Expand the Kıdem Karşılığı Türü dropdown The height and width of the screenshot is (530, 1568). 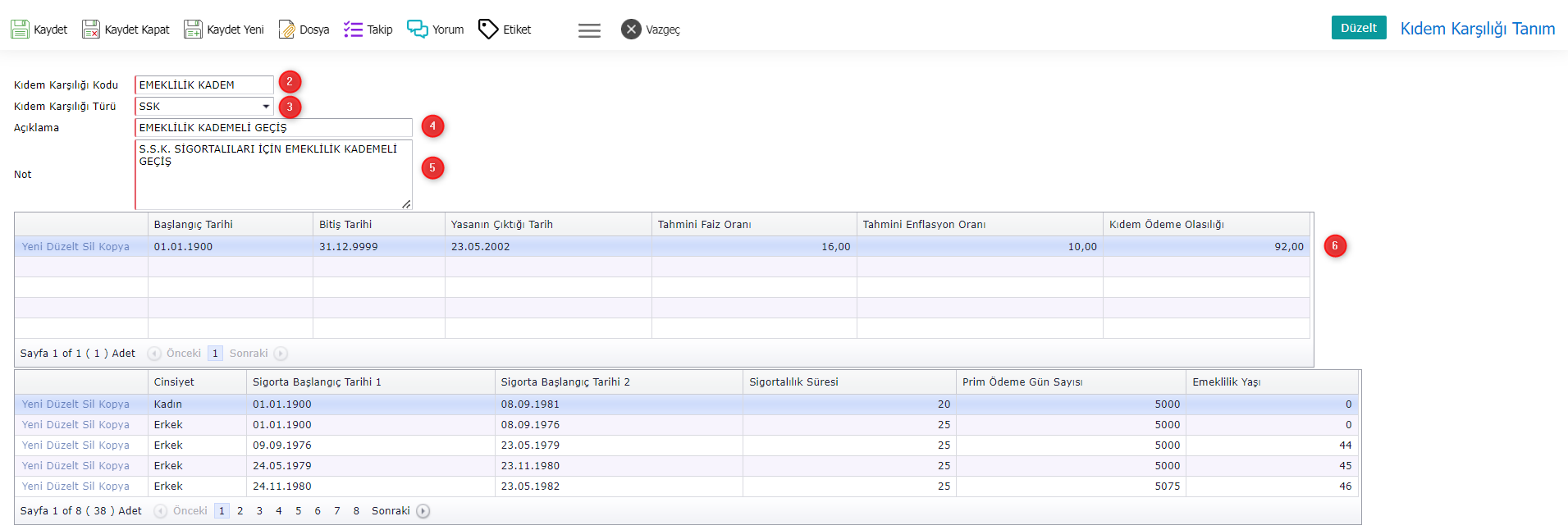coord(266,107)
